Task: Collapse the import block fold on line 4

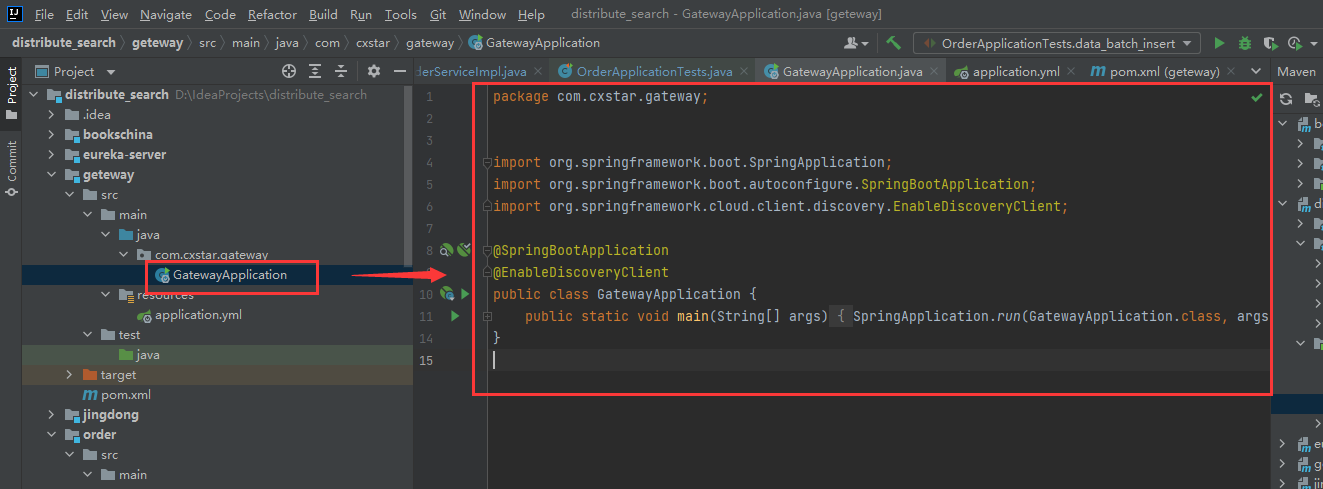Action: pyautogui.click(x=486, y=162)
